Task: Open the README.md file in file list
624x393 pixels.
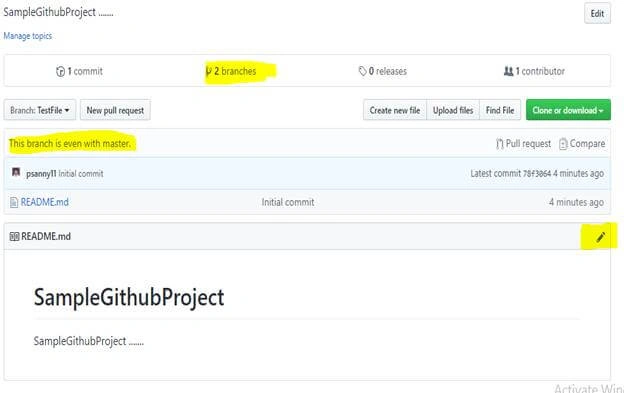Action: tap(45, 202)
